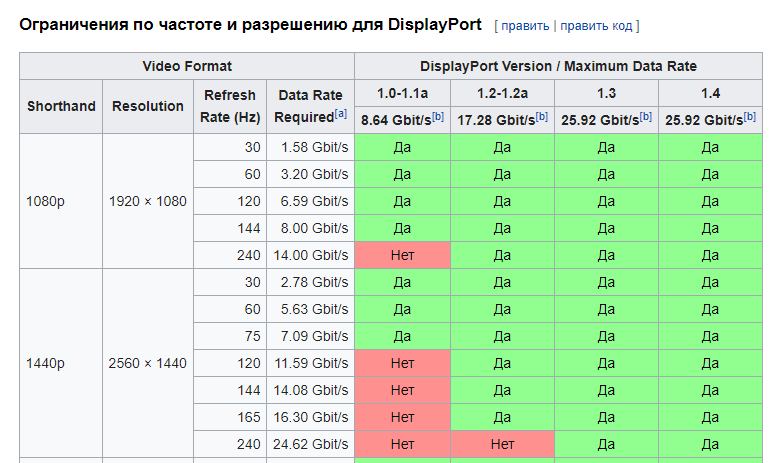Image resolution: width=776 pixels, height=463 pixels.
Task: Click the 'Video Format' header cell
Action: coord(187,66)
